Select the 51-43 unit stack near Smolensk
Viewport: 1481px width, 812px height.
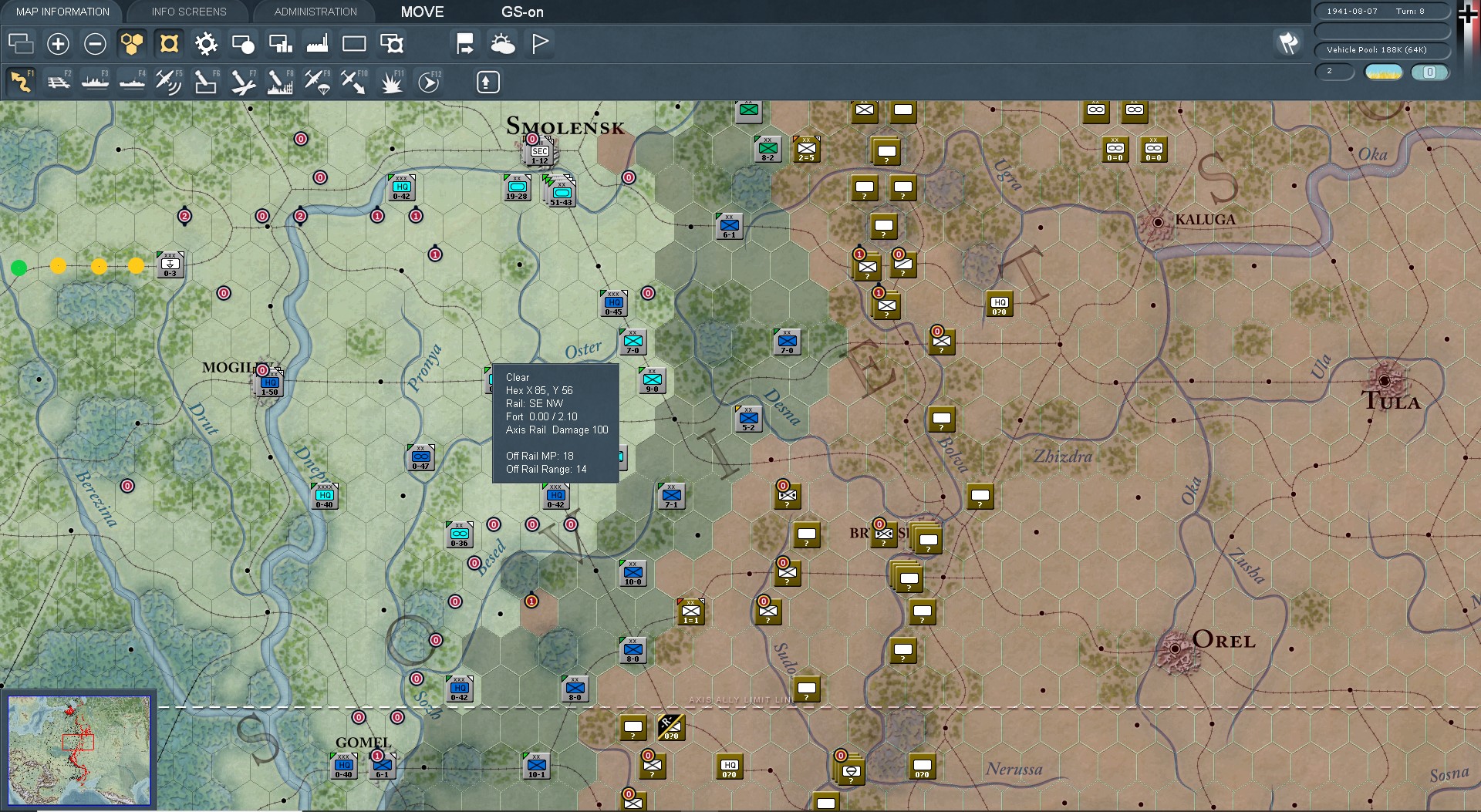pos(560,191)
